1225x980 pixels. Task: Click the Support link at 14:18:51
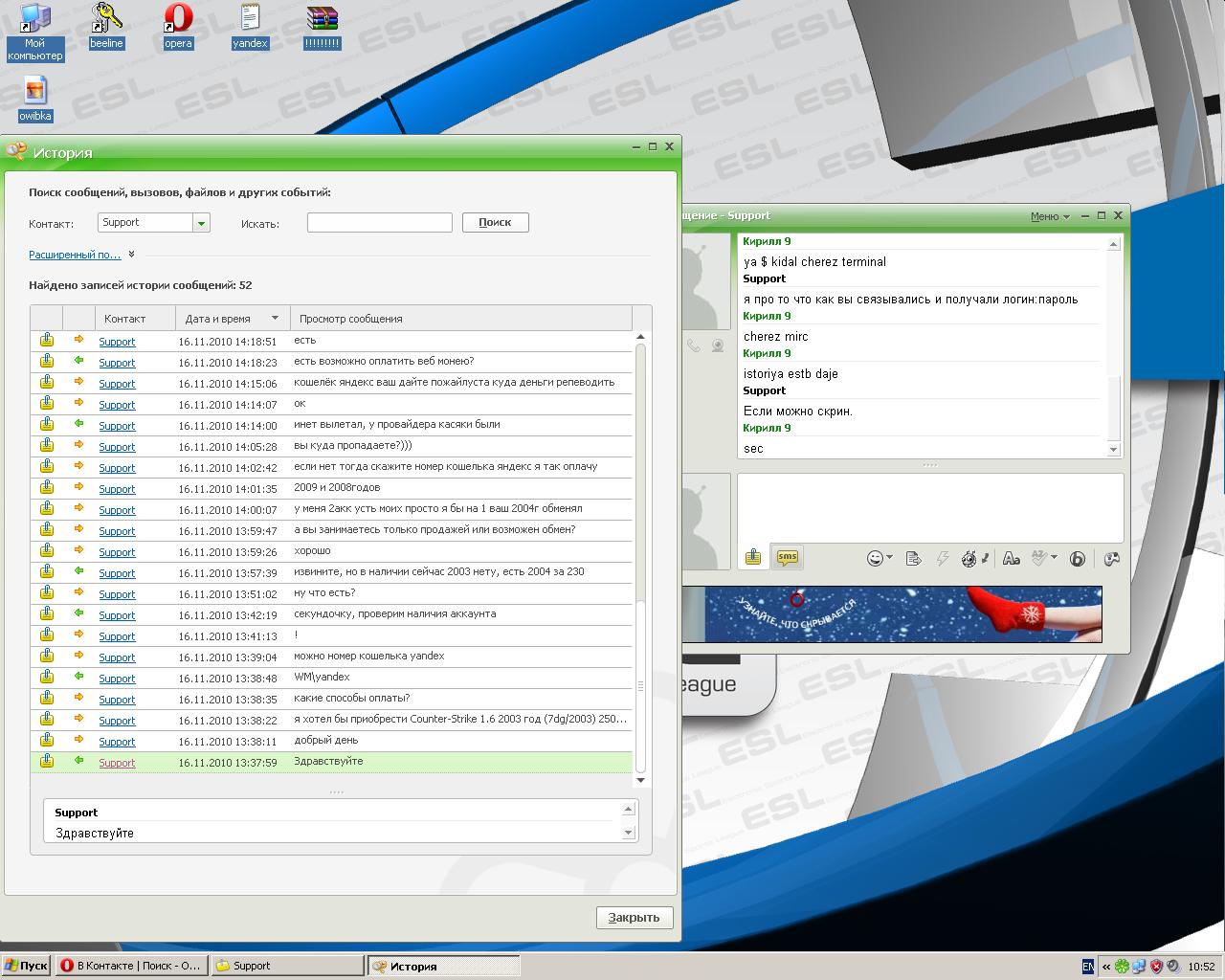pyautogui.click(x=117, y=342)
